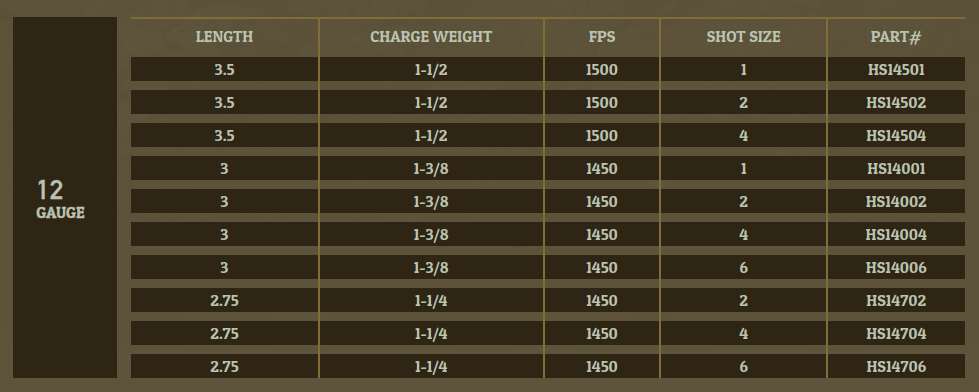
Task: Select part number HS14704
Action: pyautogui.click(x=896, y=335)
